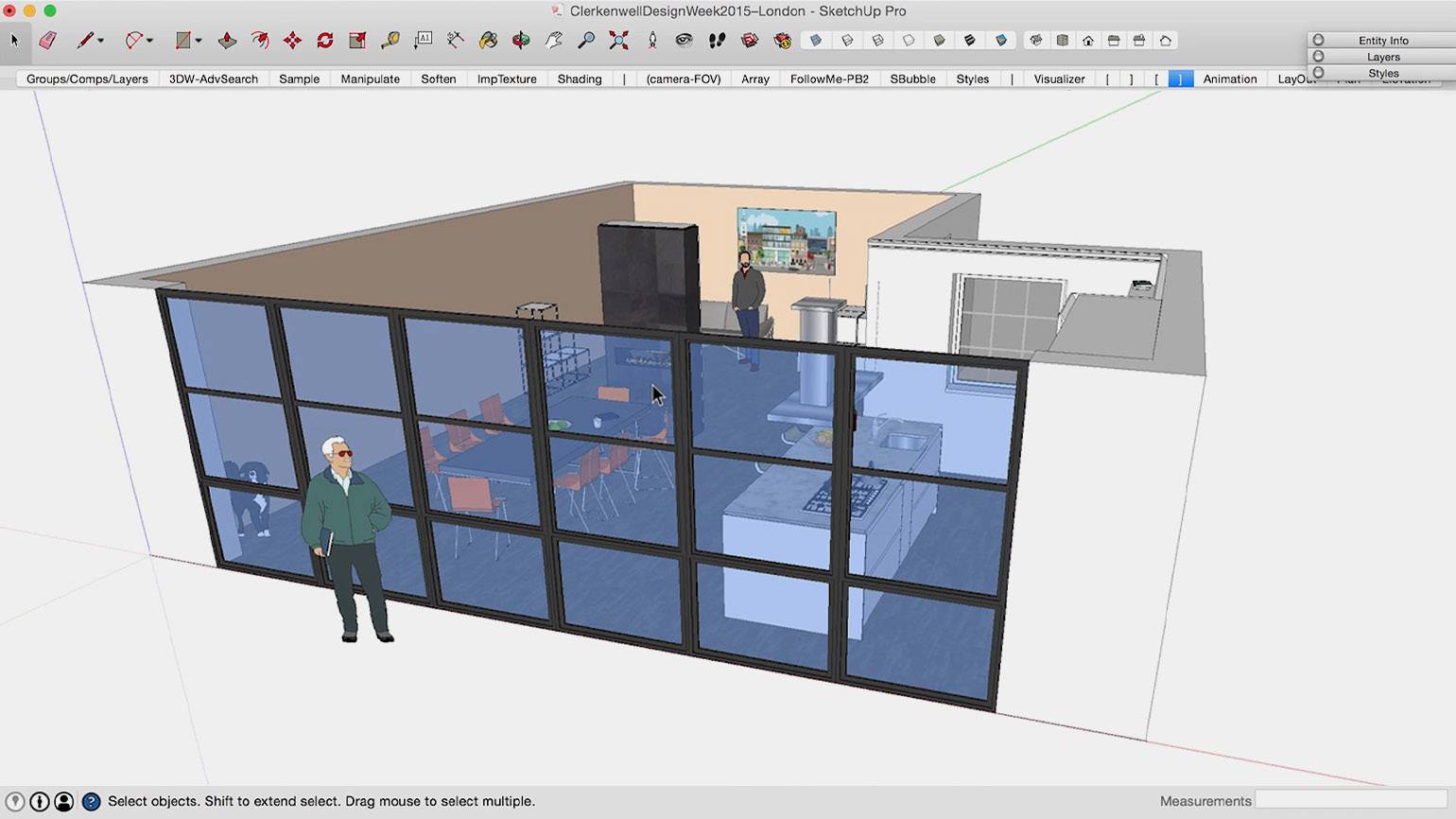The height and width of the screenshot is (819, 1456).
Task: Open the Pencil tool dropdown arrow
Action: [x=100, y=41]
